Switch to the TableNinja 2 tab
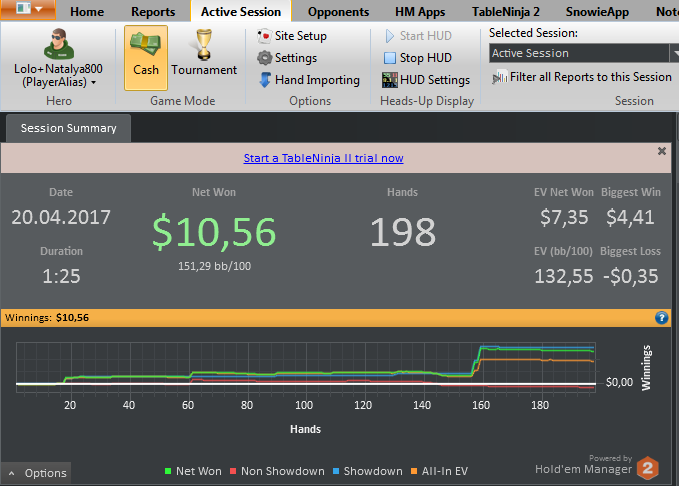 coord(505,12)
